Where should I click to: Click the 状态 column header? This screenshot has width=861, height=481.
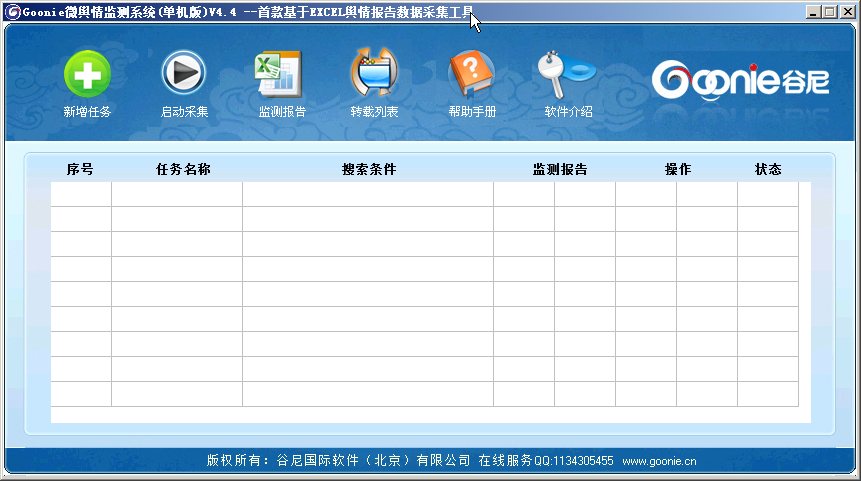coord(768,169)
